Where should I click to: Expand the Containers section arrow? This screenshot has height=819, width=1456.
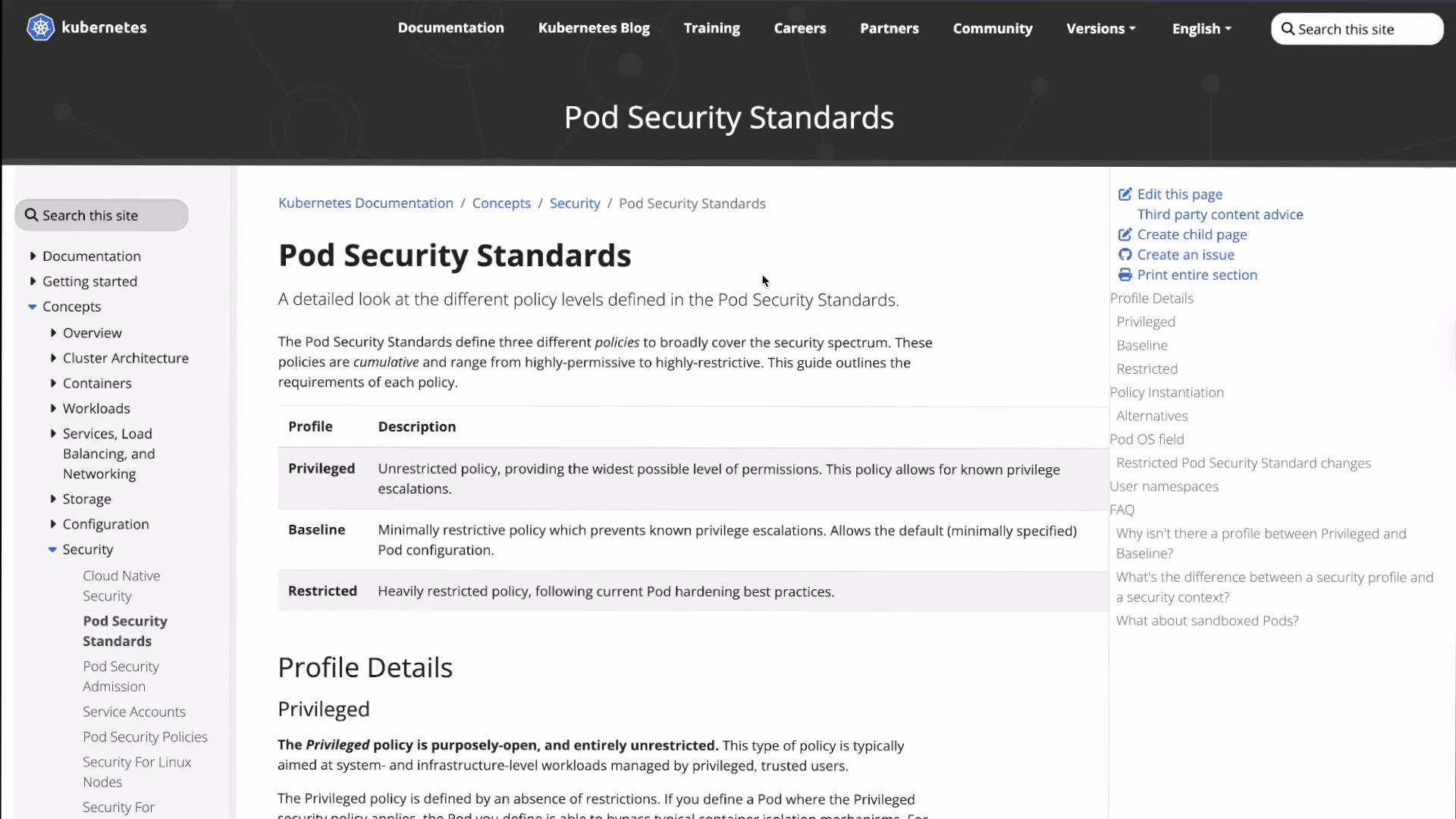point(53,383)
